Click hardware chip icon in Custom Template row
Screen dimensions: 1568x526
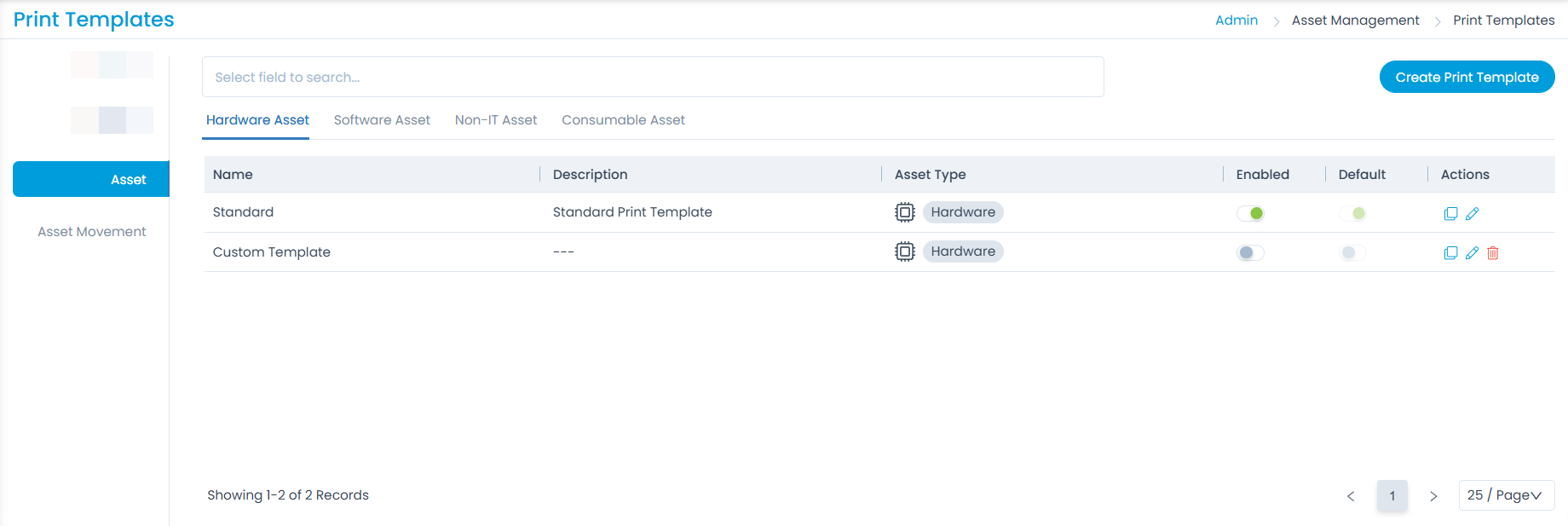[x=904, y=251]
